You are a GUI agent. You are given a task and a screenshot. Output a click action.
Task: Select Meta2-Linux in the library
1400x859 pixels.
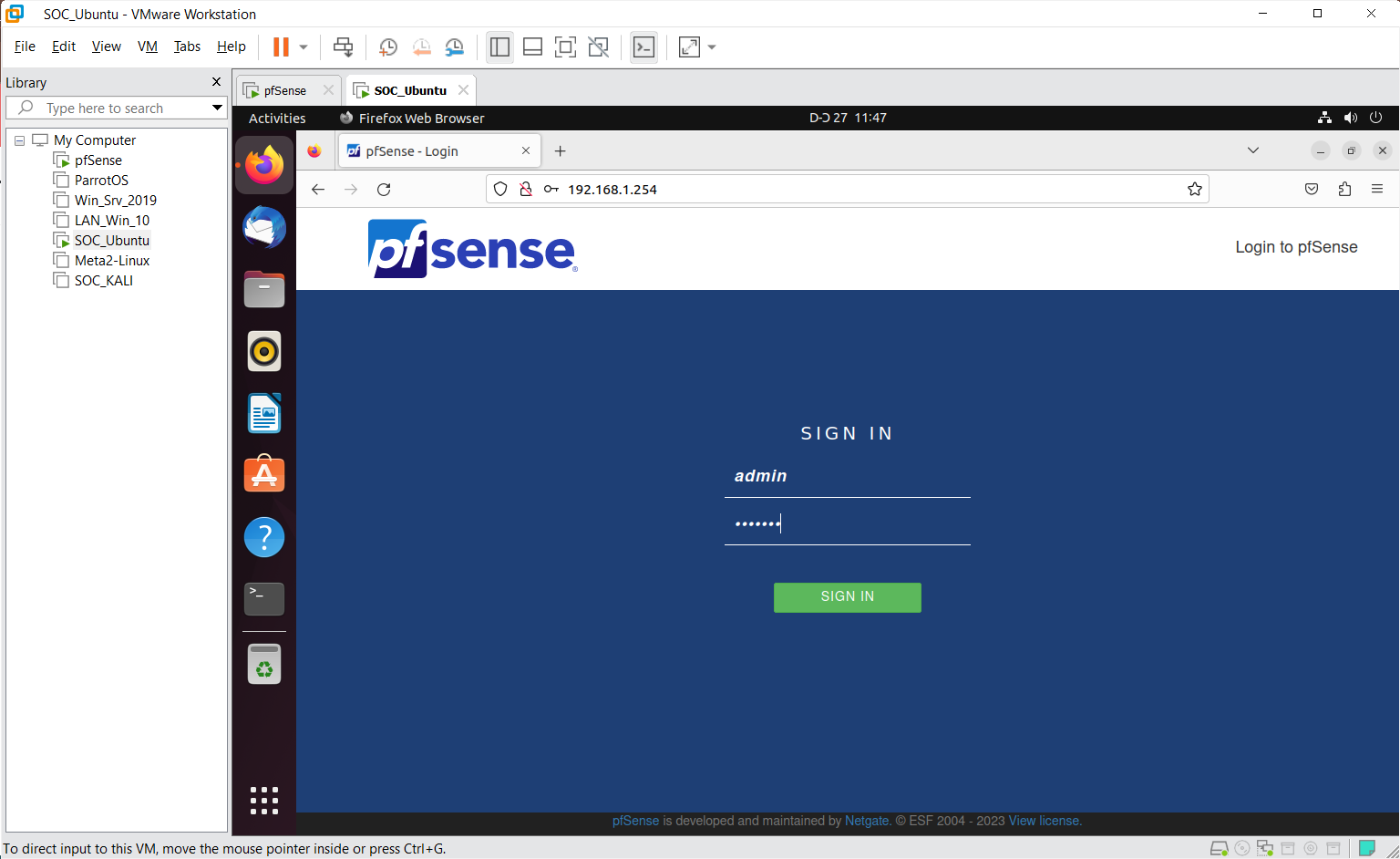click(112, 261)
